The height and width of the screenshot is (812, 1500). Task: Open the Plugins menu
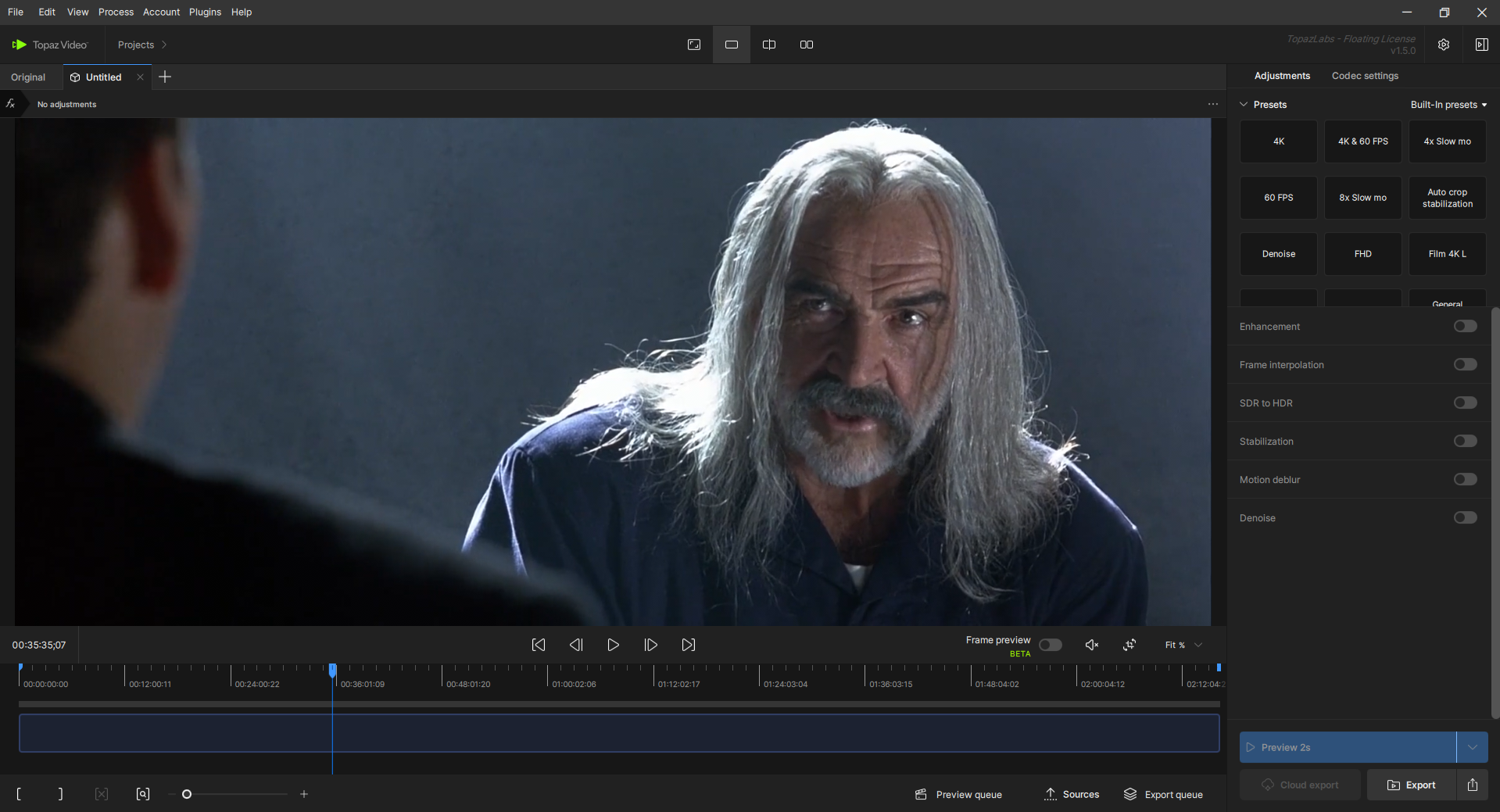205,12
